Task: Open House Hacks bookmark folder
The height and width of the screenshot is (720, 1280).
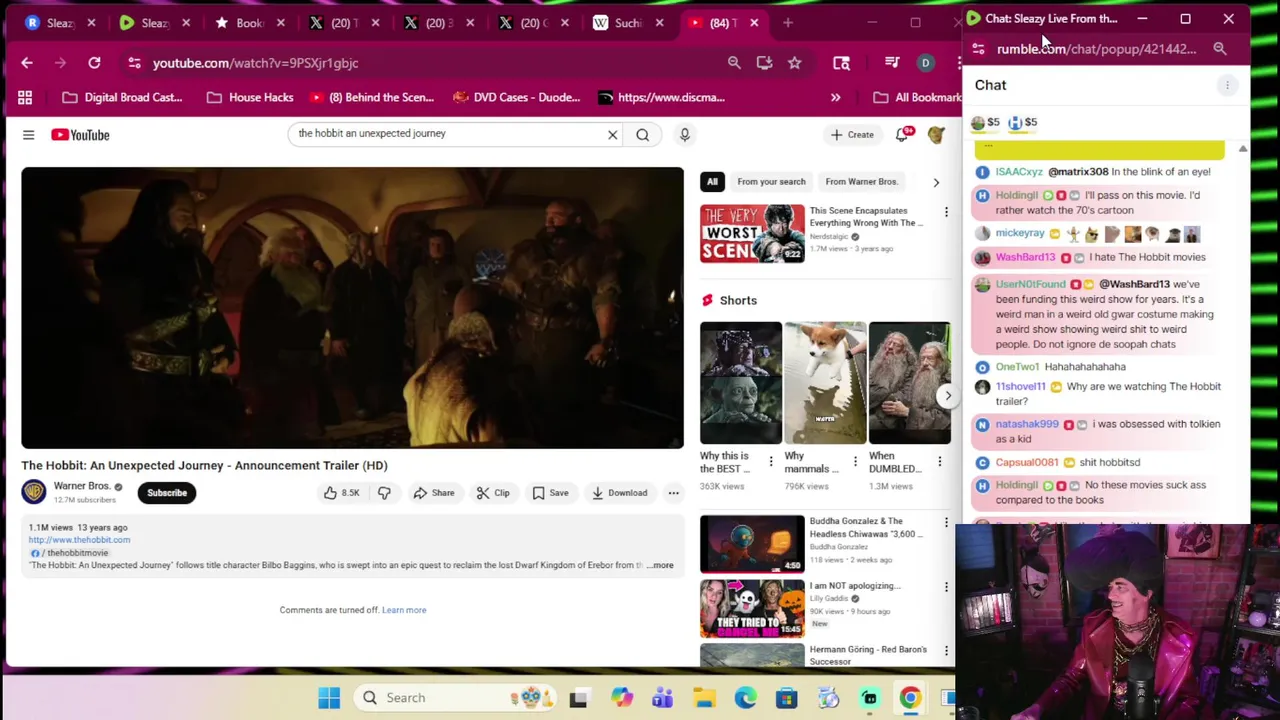Action: (250, 97)
